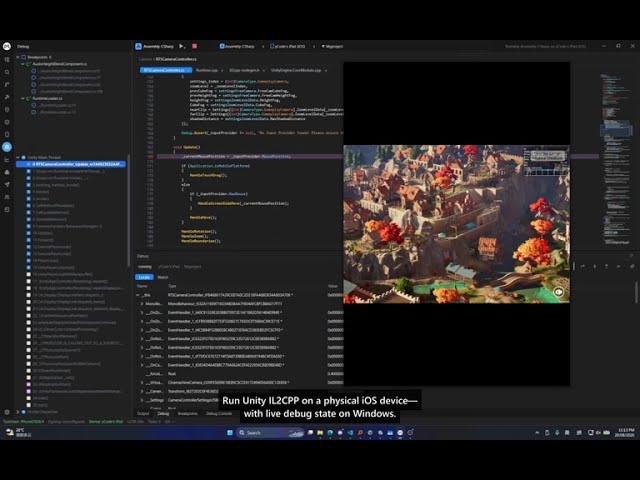Click the camera toggle icon on game preview

click(558, 291)
